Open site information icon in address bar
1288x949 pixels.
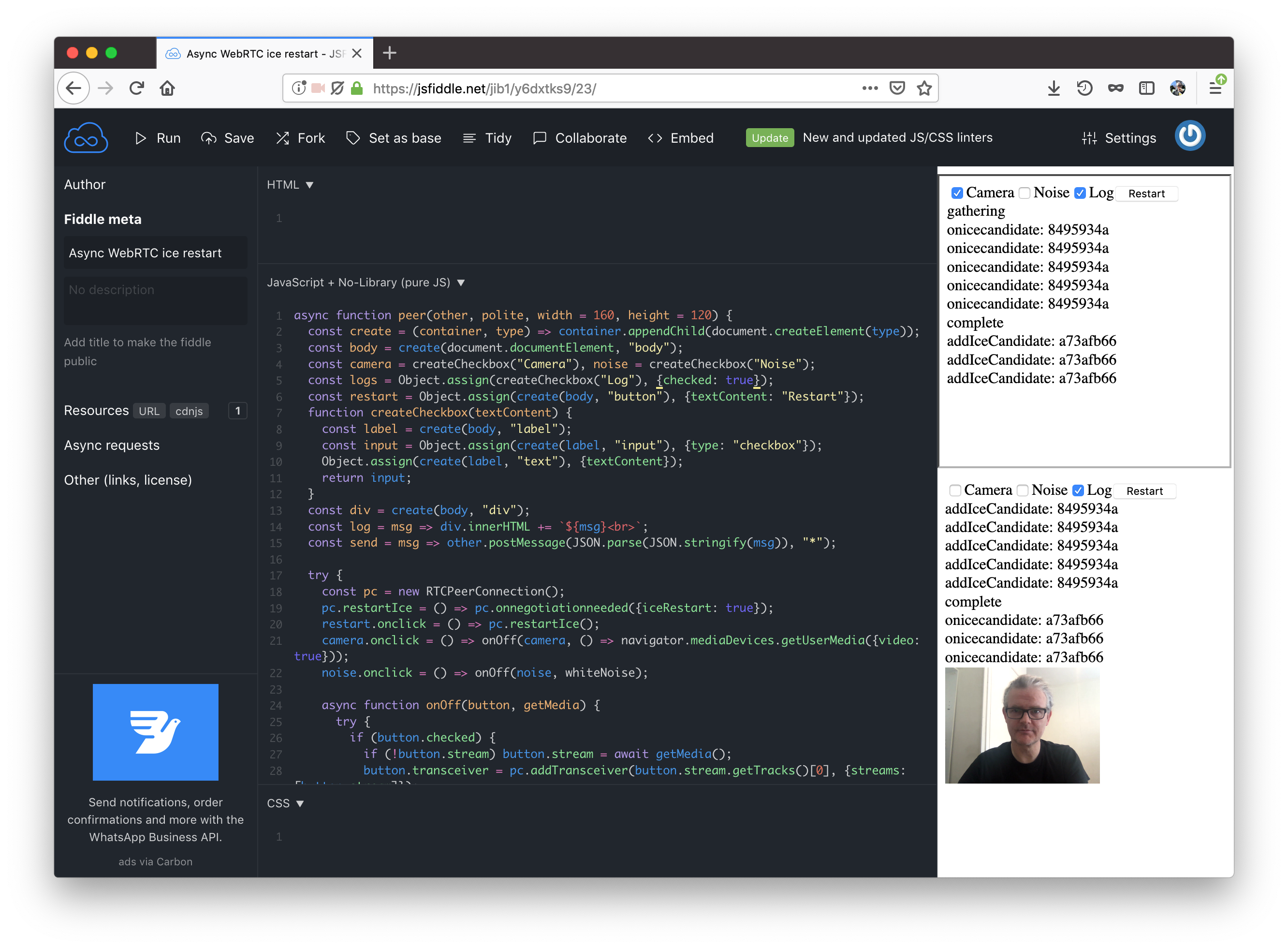point(299,88)
